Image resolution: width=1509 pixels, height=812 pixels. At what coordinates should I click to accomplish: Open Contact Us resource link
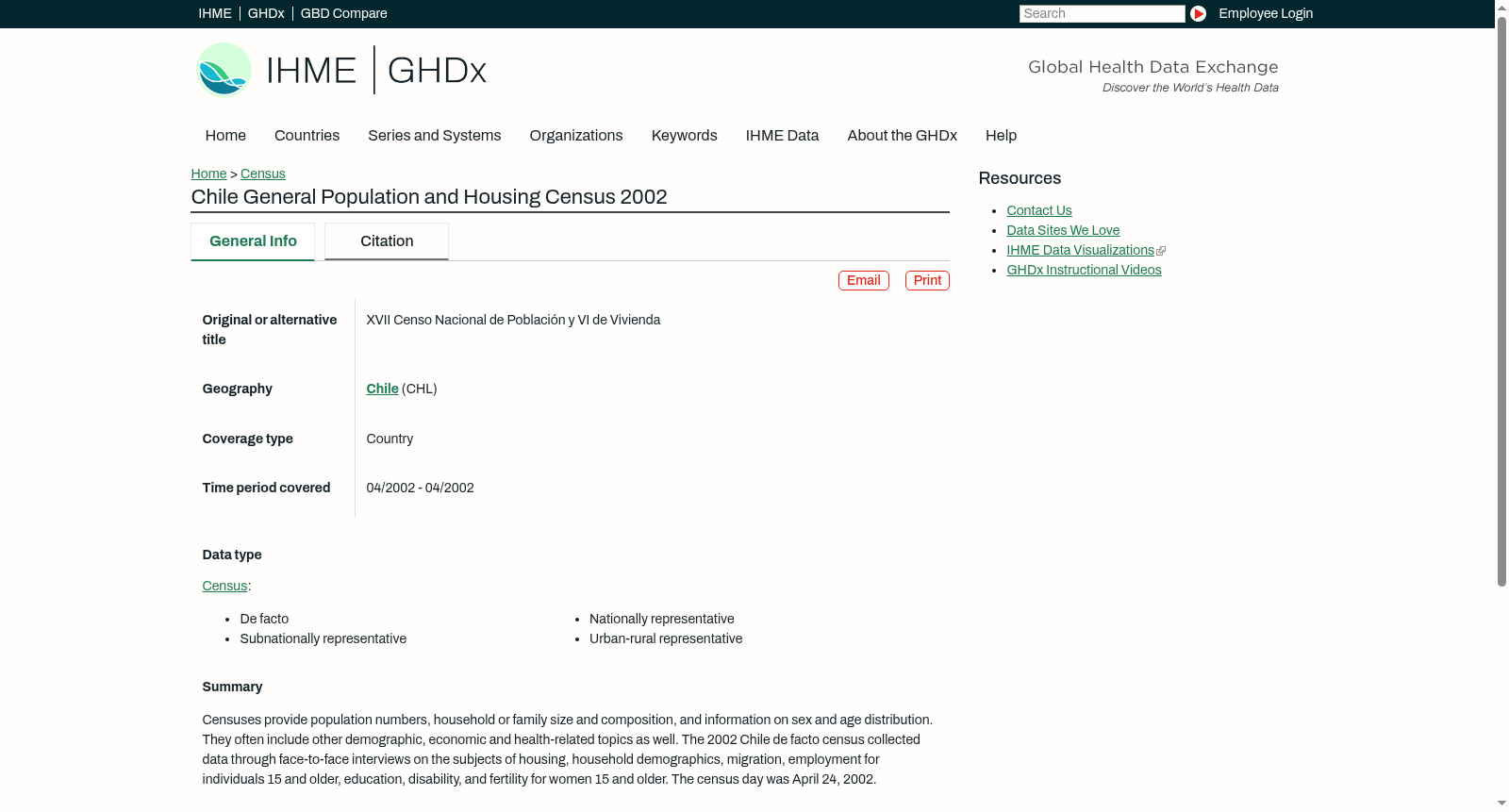[1038, 210]
